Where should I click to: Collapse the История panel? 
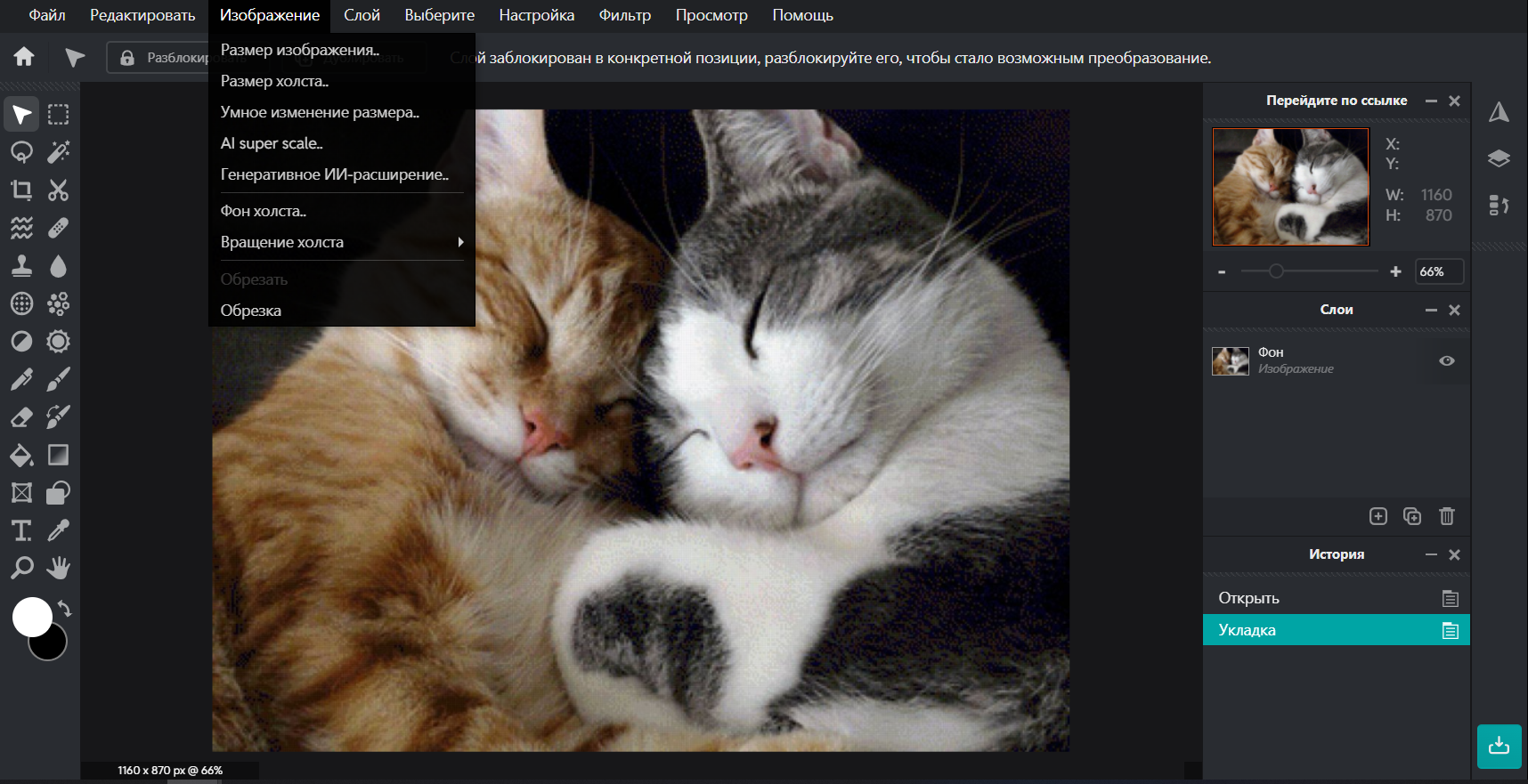click(1431, 554)
